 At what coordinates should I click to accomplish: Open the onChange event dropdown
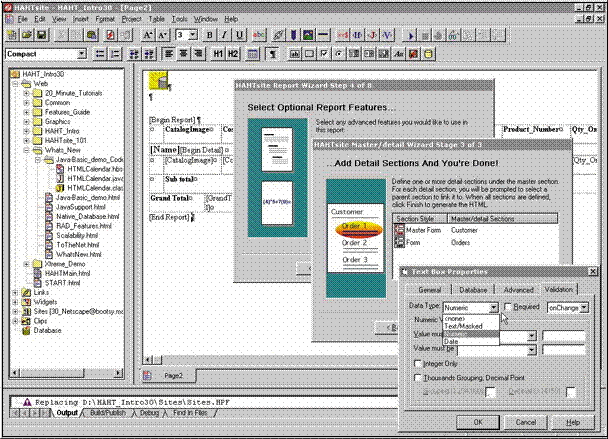point(584,308)
